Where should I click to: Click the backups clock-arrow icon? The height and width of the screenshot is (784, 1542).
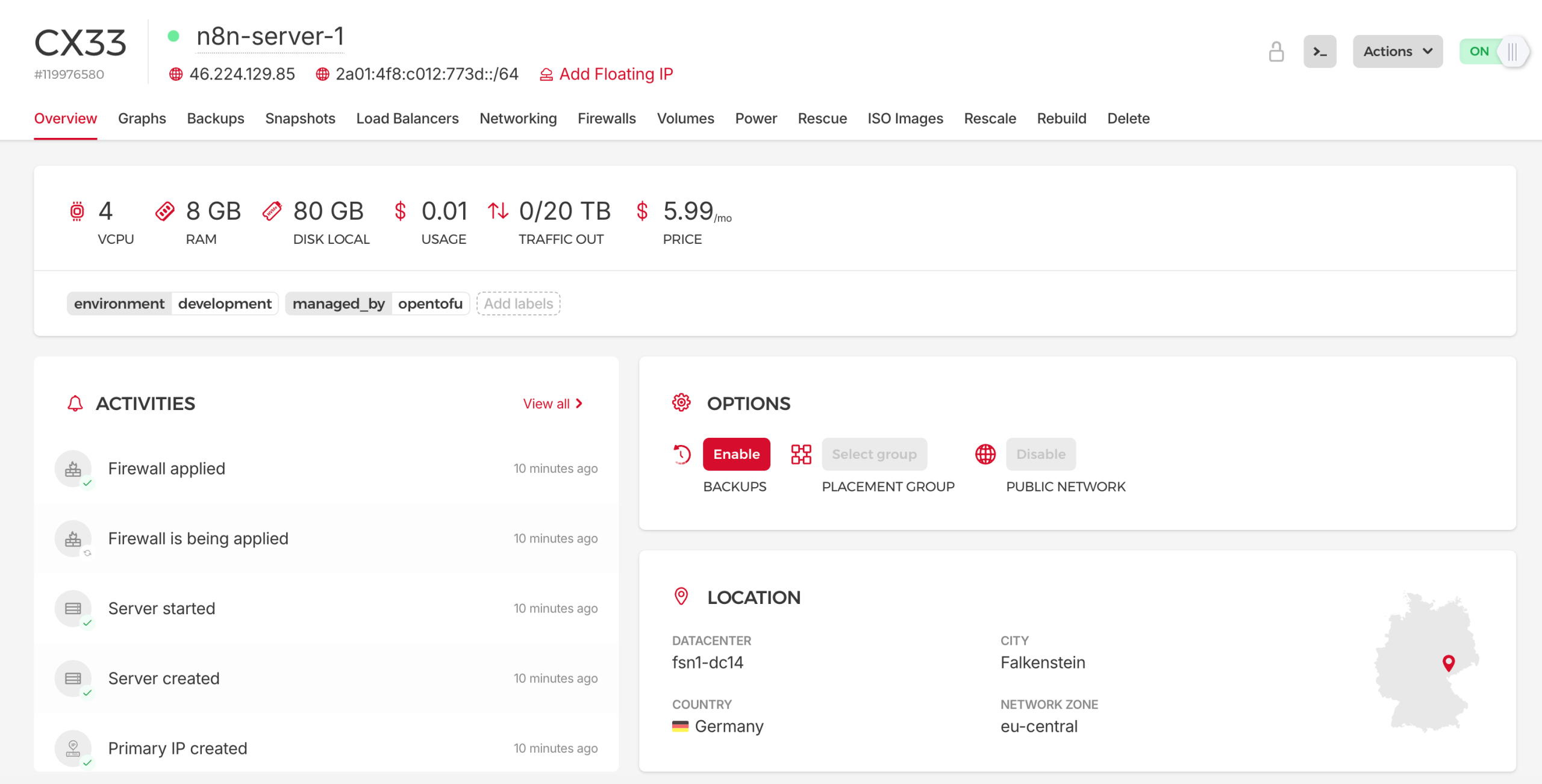coord(682,454)
